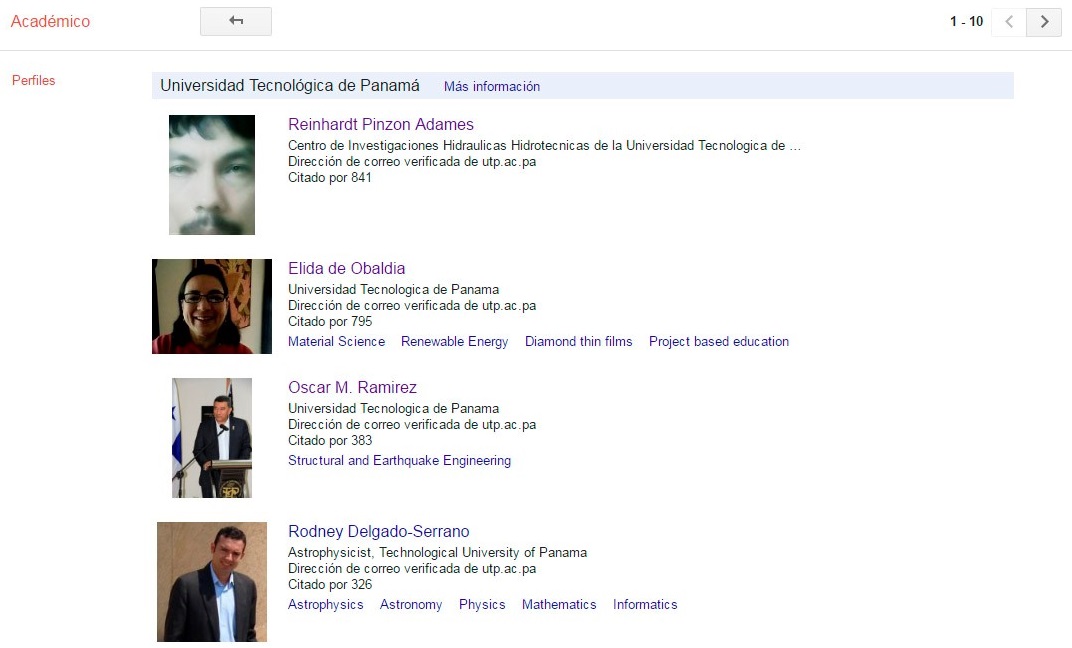This screenshot has width=1072, height=648.
Task: Click Reinhardt Pinzon Adames photo
Action: tap(212, 175)
